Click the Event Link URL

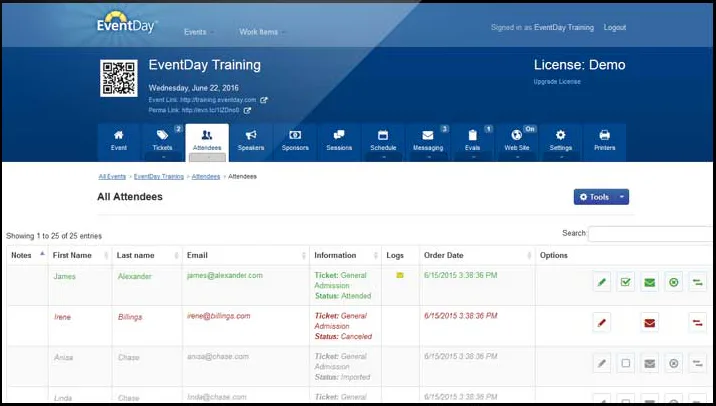click(218, 100)
